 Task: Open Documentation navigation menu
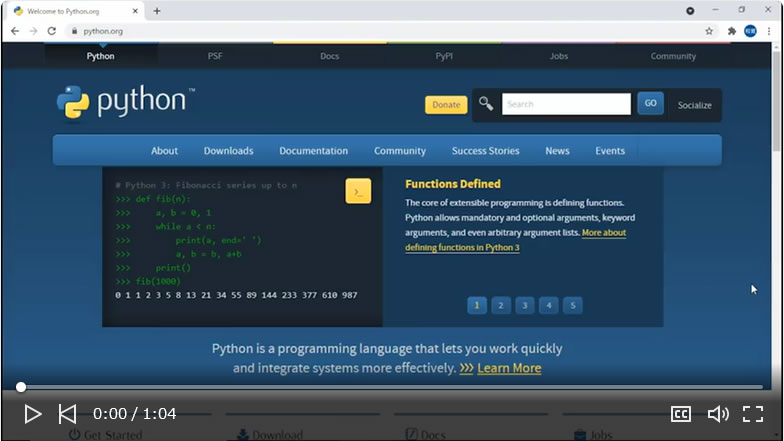tap(314, 150)
